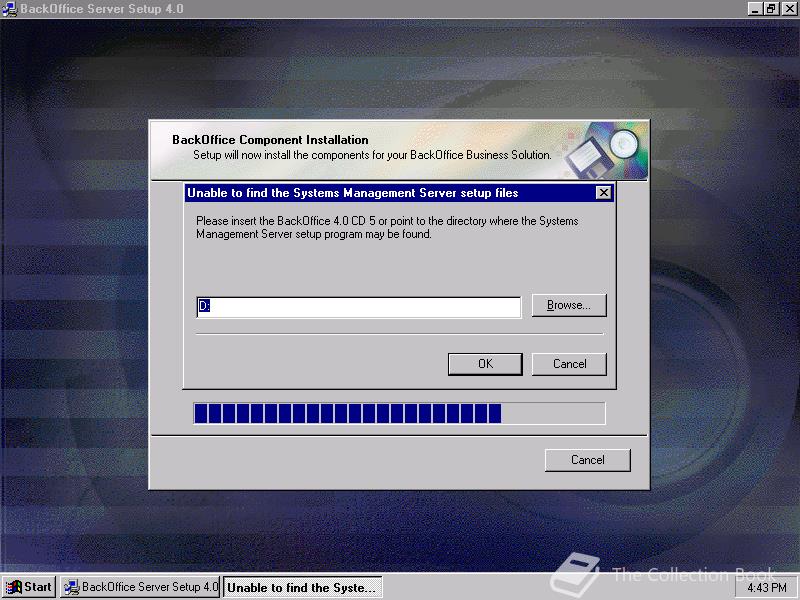Viewport: 800px width, 600px height.
Task: Close the Unable to find setup files dialog
Action: 604,193
